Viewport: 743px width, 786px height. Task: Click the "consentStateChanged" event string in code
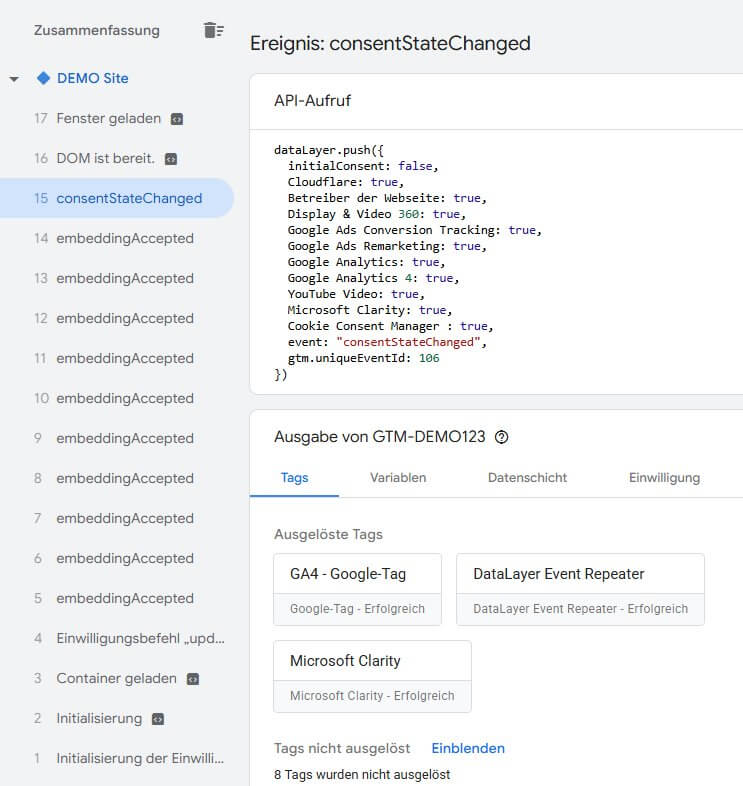coord(409,342)
